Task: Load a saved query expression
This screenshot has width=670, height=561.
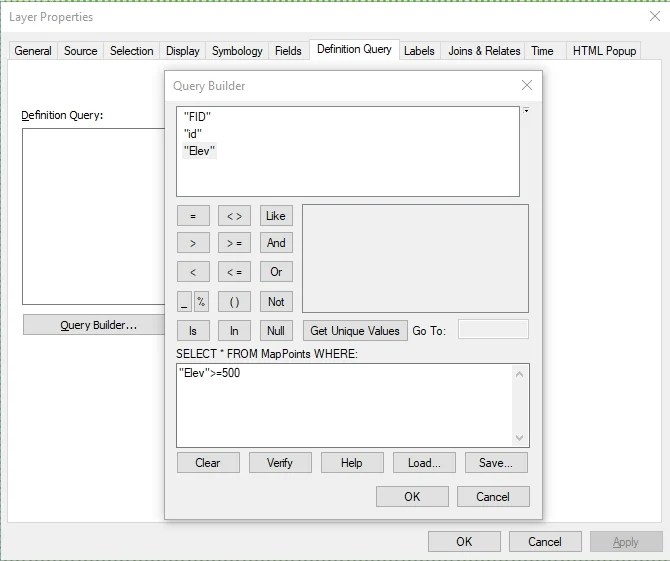Action: coord(424,463)
